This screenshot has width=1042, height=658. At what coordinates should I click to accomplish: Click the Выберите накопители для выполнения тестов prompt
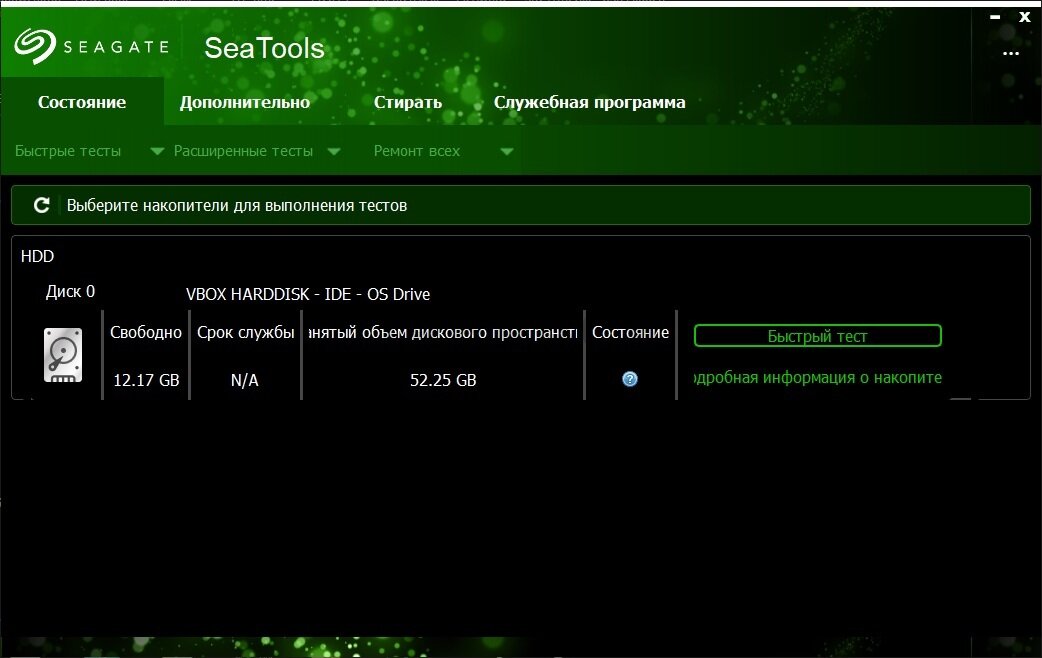[x=237, y=205]
